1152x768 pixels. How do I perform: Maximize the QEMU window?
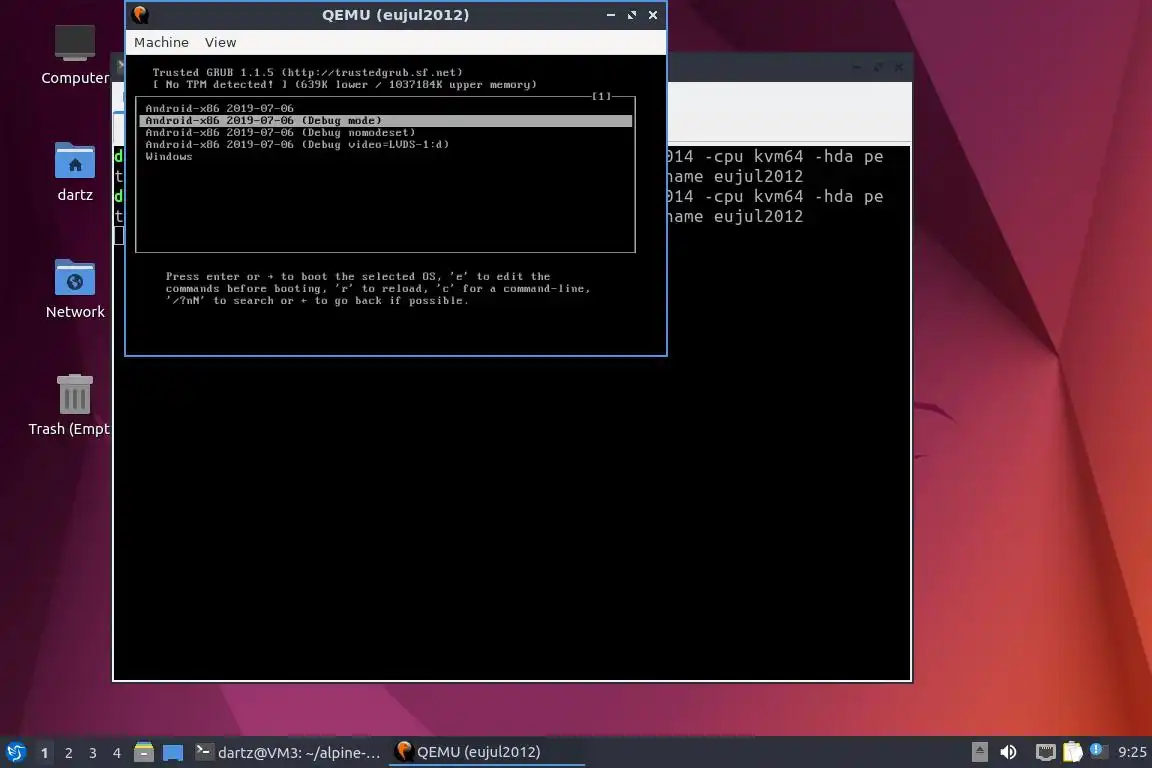point(632,15)
